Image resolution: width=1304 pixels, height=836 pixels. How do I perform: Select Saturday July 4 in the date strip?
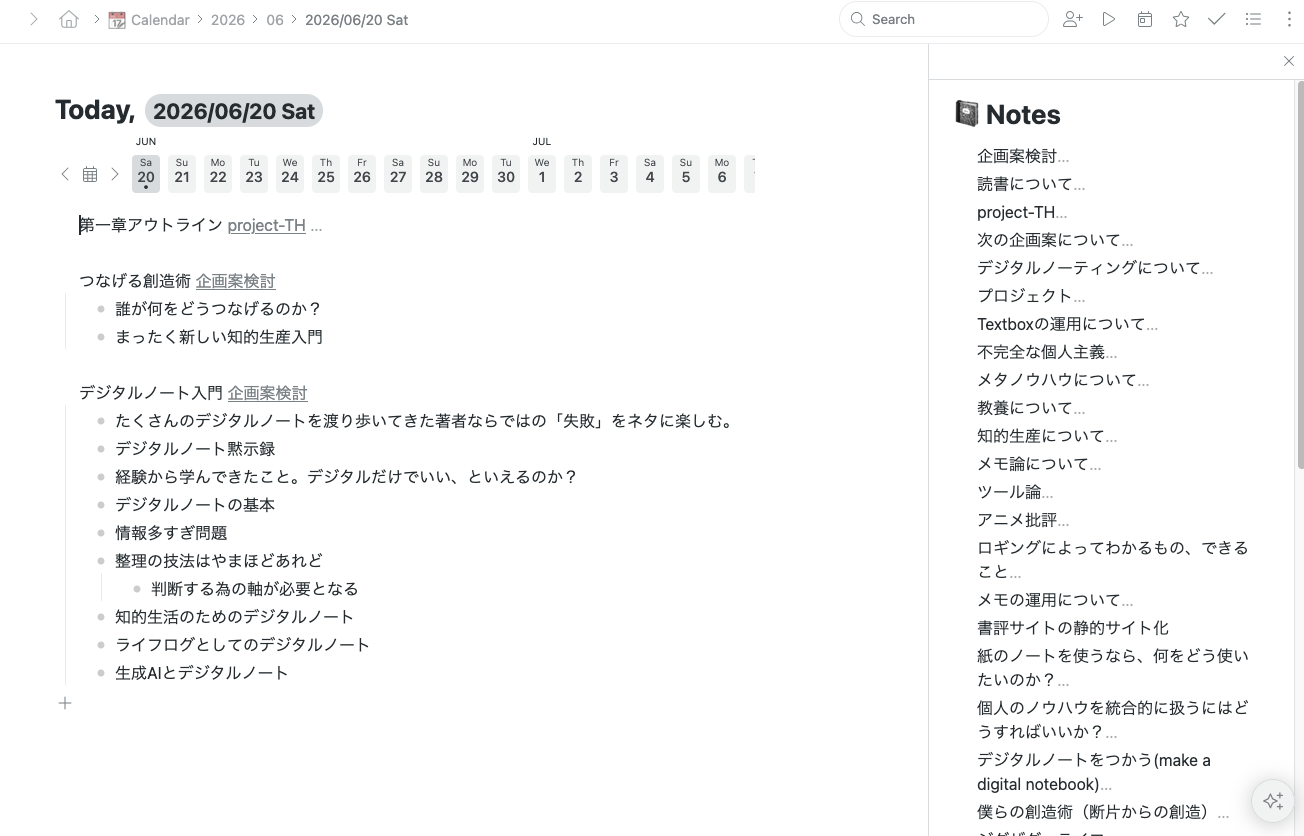(x=650, y=173)
